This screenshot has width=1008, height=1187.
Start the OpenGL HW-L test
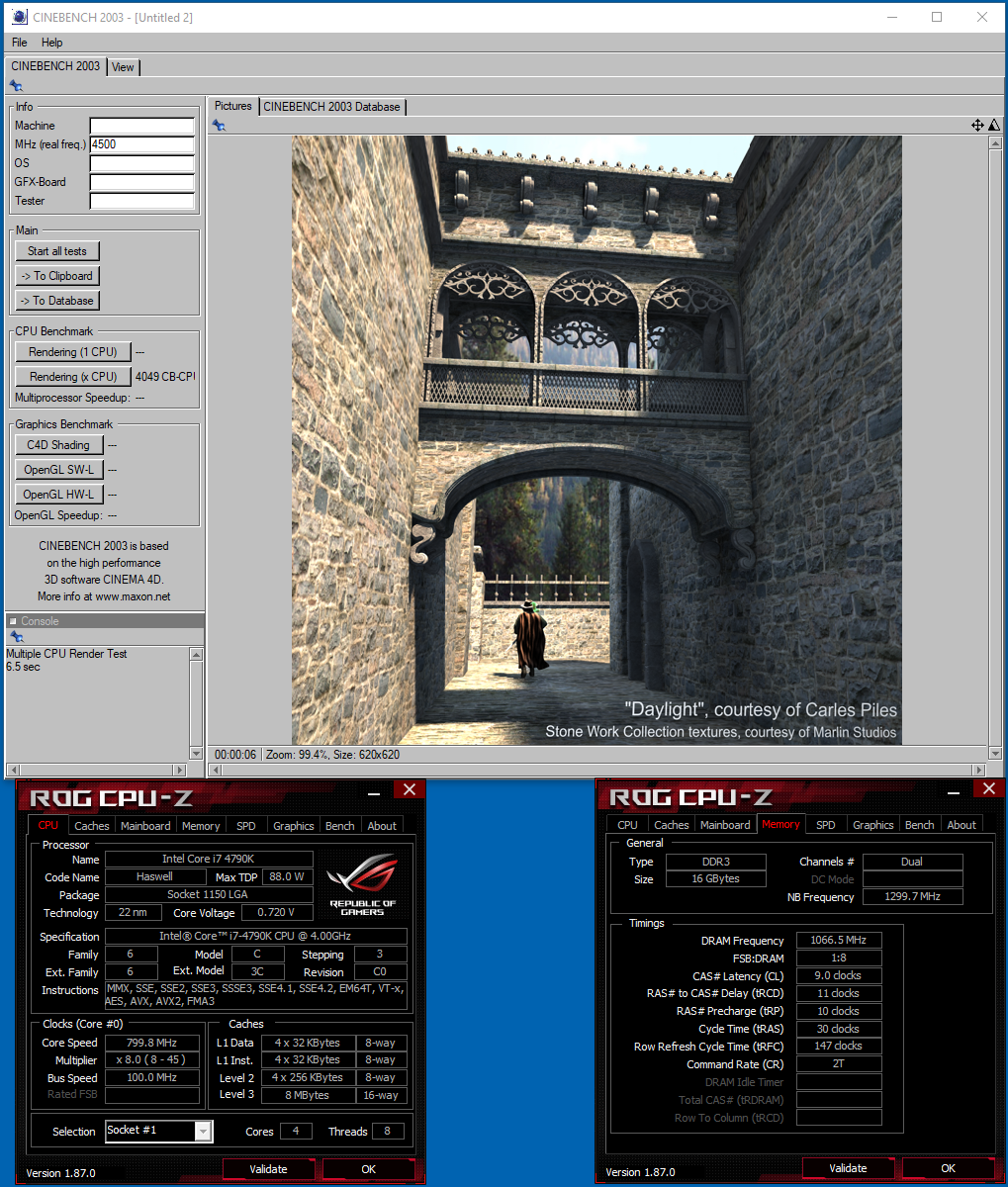58,495
